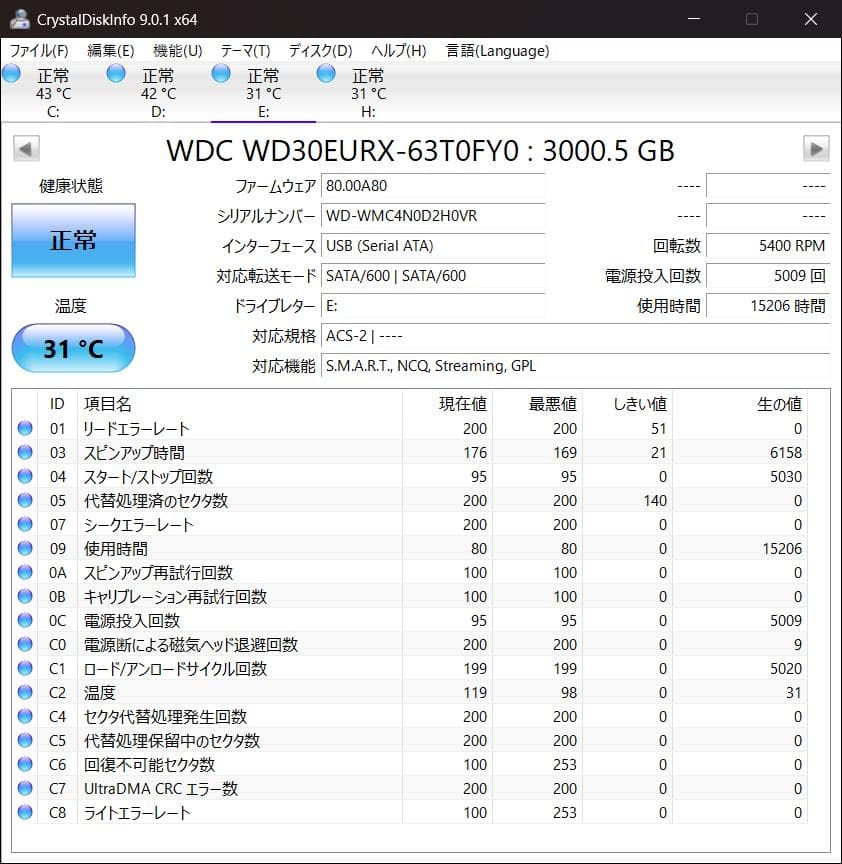Click the status dot beside 温度 attribute
This screenshot has height=864, width=842.
[25, 692]
